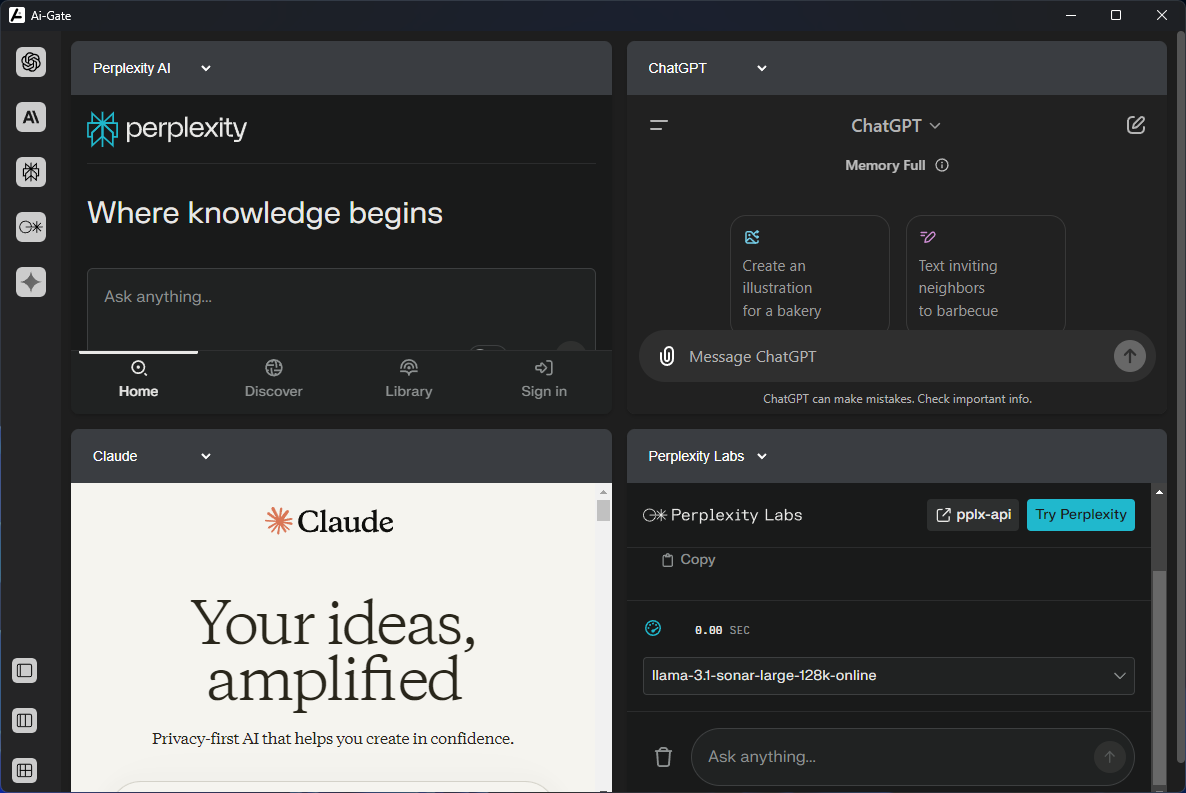Image resolution: width=1186 pixels, height=793 pixels.
Task: Switch to two-column layout
Action: (x=24, y=720)
